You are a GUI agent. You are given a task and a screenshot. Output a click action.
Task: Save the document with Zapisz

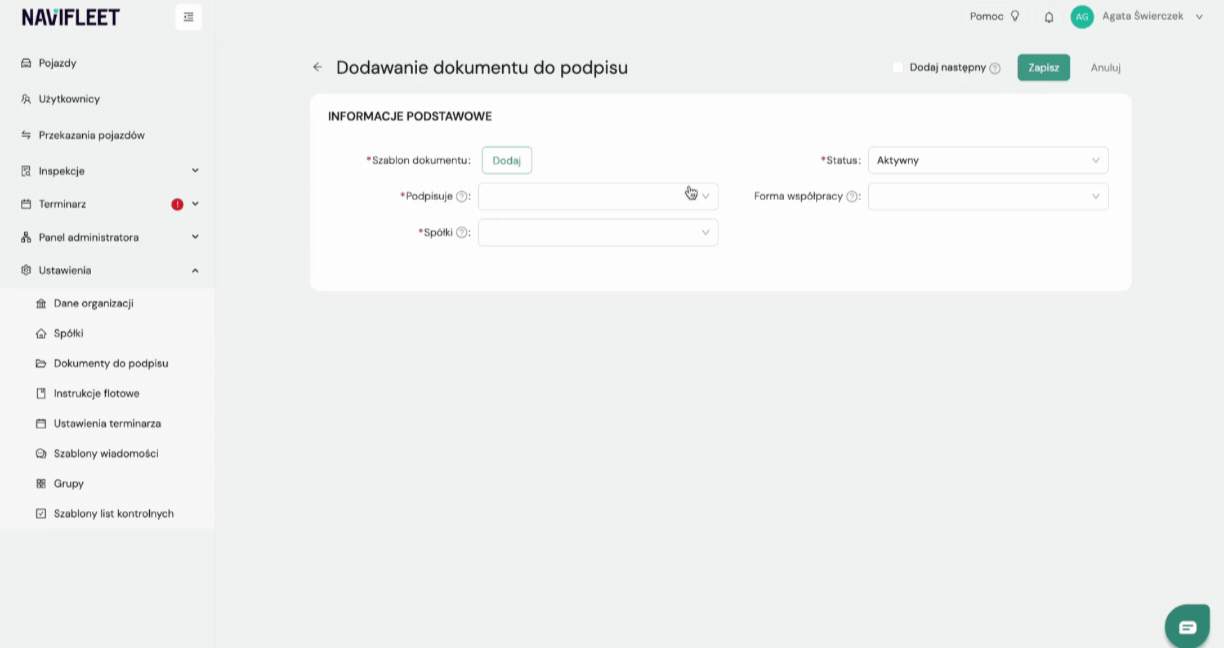coord(1044,67)
